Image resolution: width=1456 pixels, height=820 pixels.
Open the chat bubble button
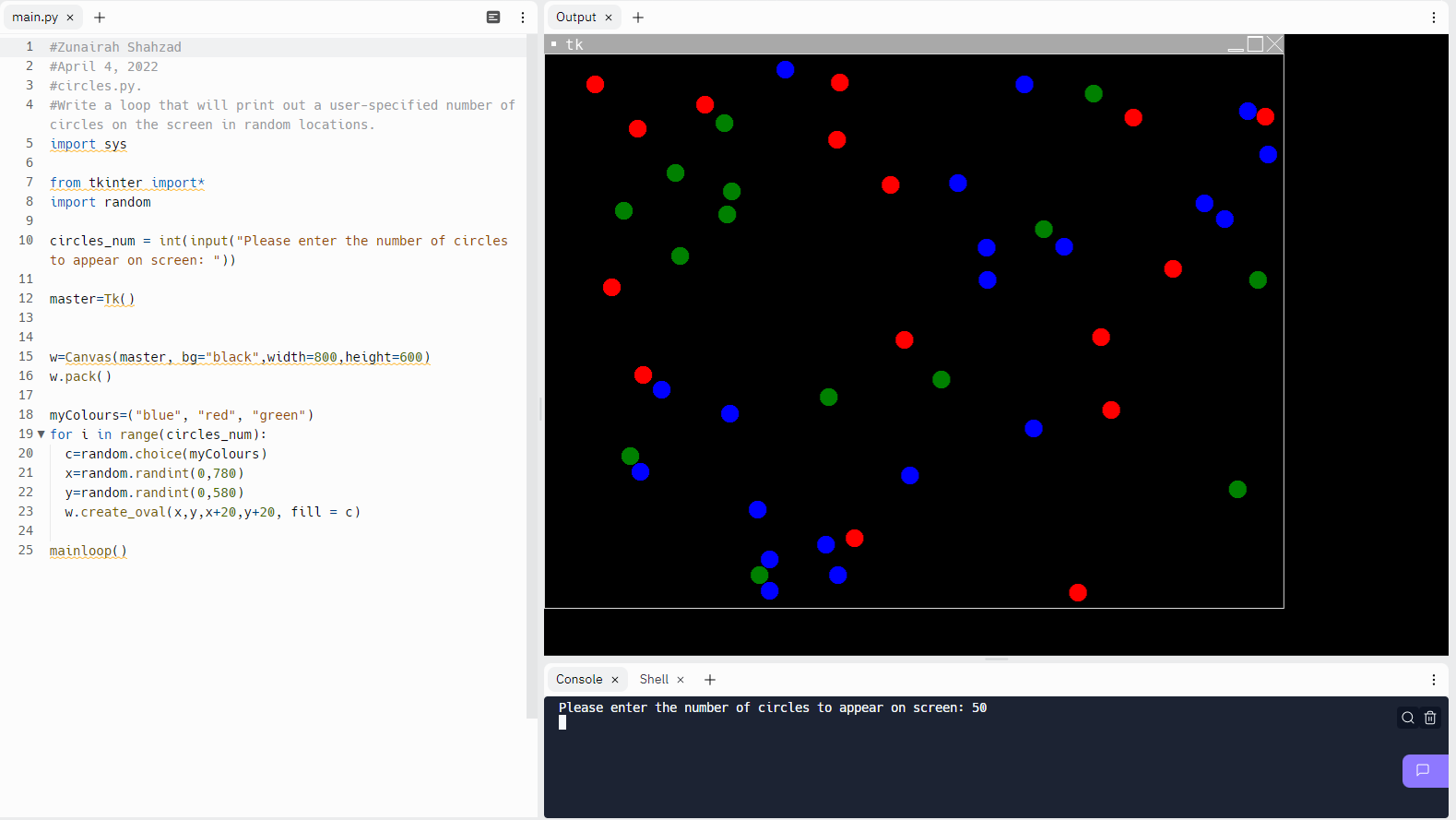1424,771
